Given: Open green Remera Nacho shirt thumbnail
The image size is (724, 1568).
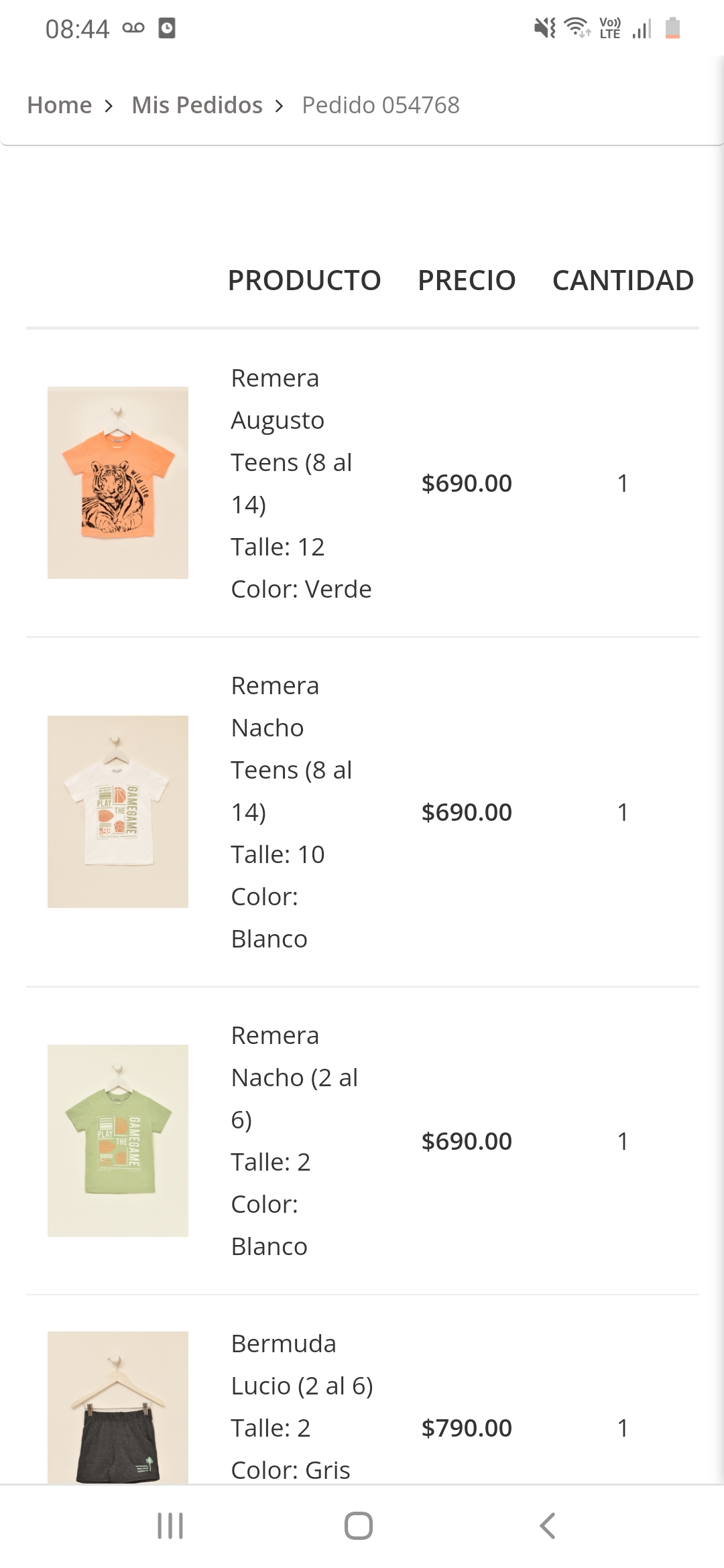Looking at the screenshot, I should [118, 1140].
